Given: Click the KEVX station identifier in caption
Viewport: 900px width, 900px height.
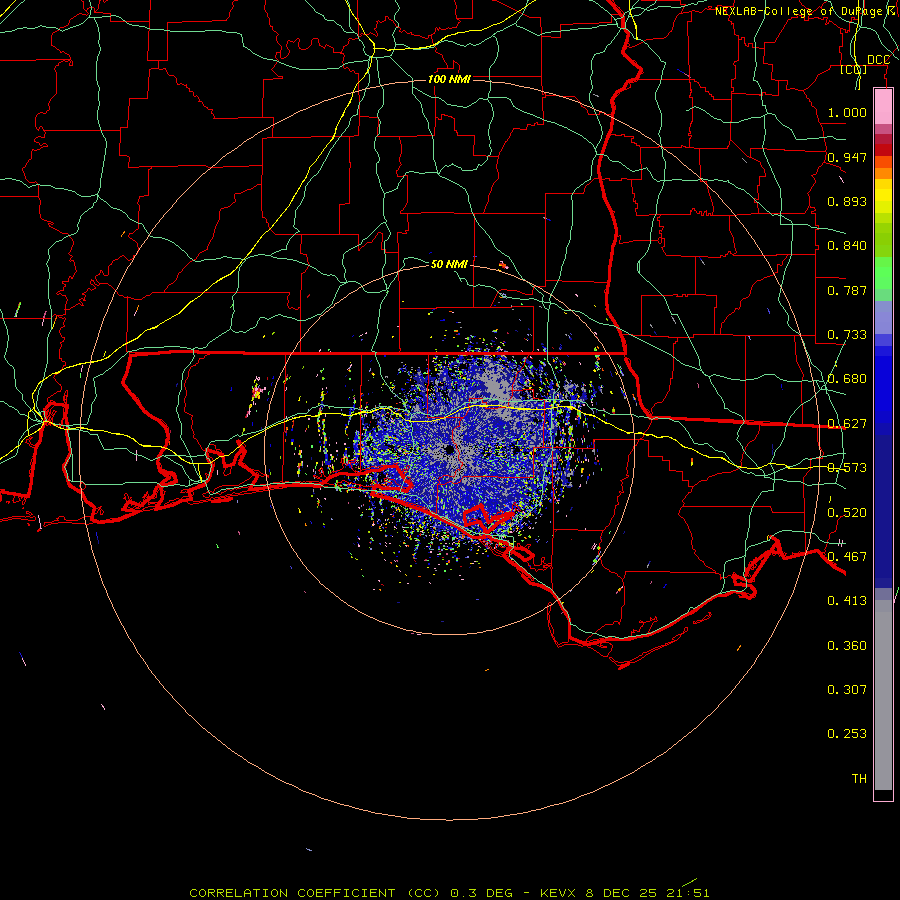Looking at the screenshot, I should (559, 893).
